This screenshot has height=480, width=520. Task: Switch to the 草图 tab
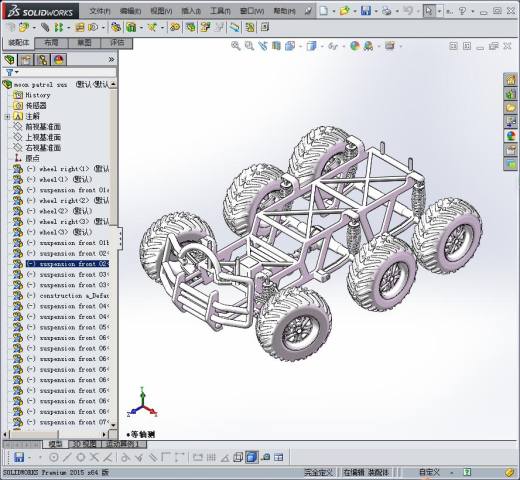click(84, 43)
